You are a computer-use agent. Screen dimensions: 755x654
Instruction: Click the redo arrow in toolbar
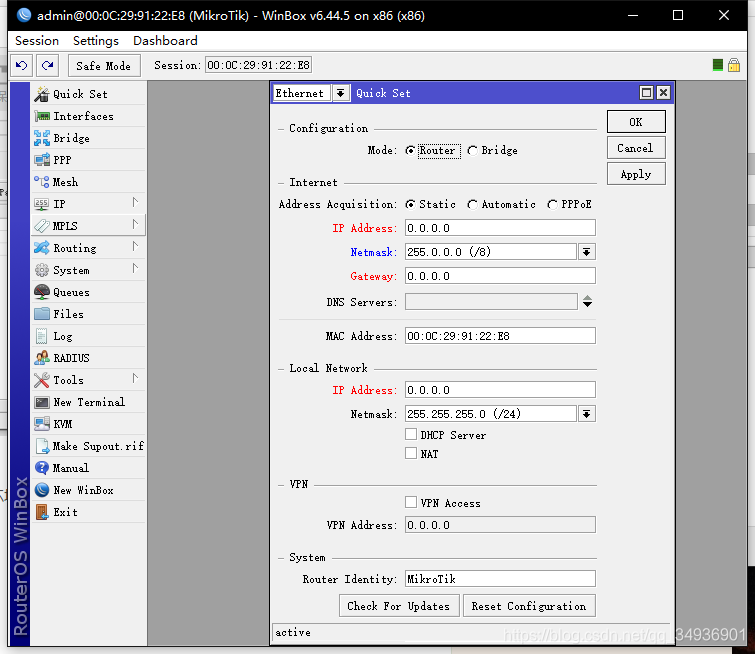coord(47,65)
